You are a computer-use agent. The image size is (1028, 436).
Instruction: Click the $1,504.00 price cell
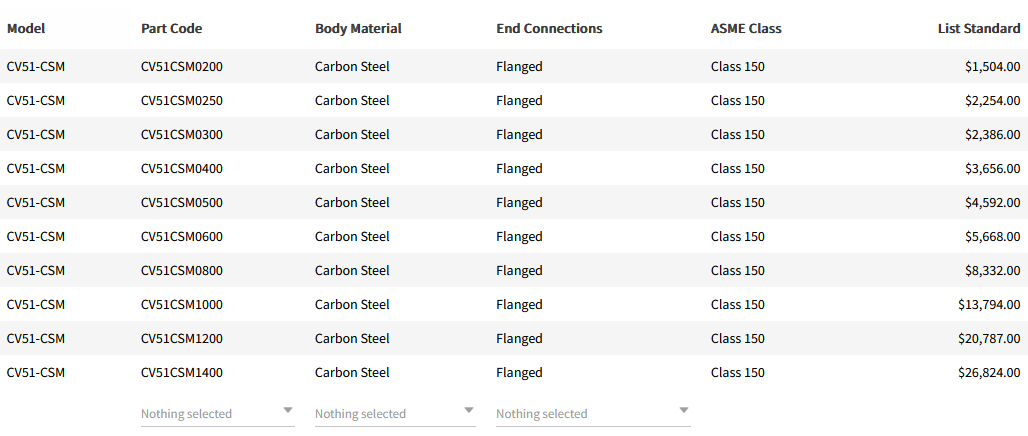point(992,67)
